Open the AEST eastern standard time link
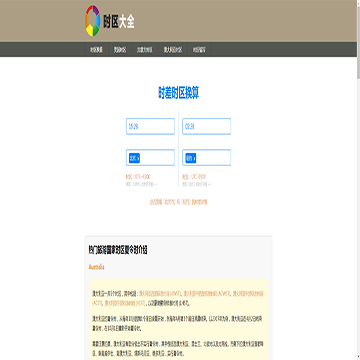 (x=124, y=303)
